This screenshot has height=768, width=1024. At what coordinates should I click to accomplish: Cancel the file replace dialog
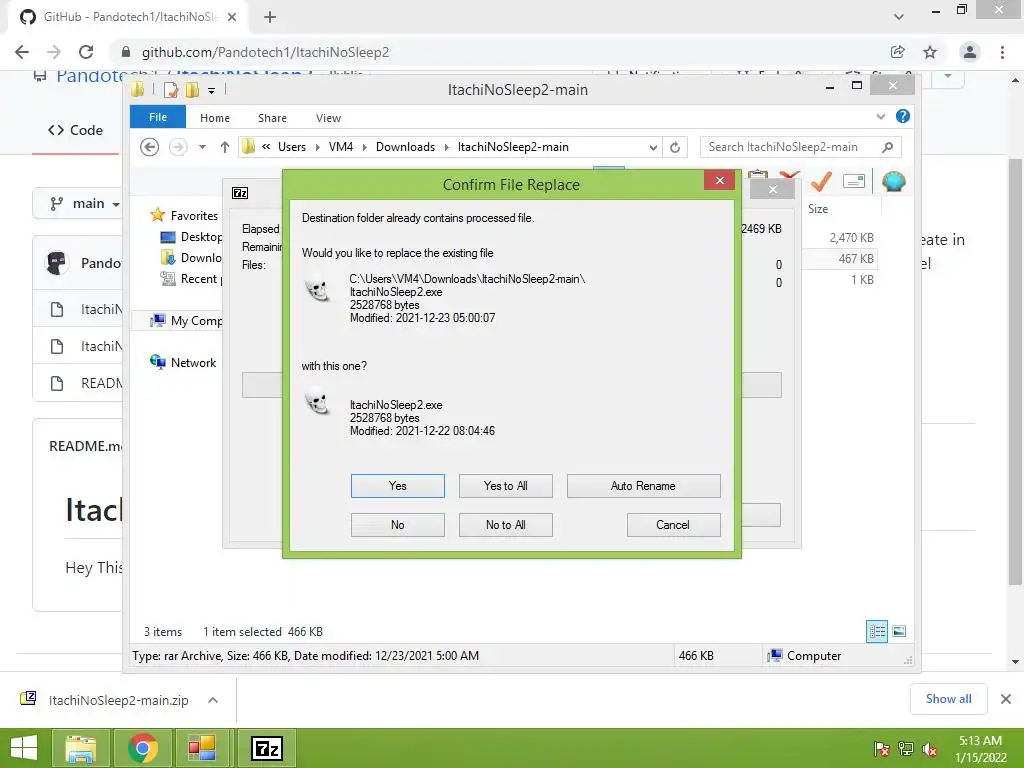[x=673, y=525]
